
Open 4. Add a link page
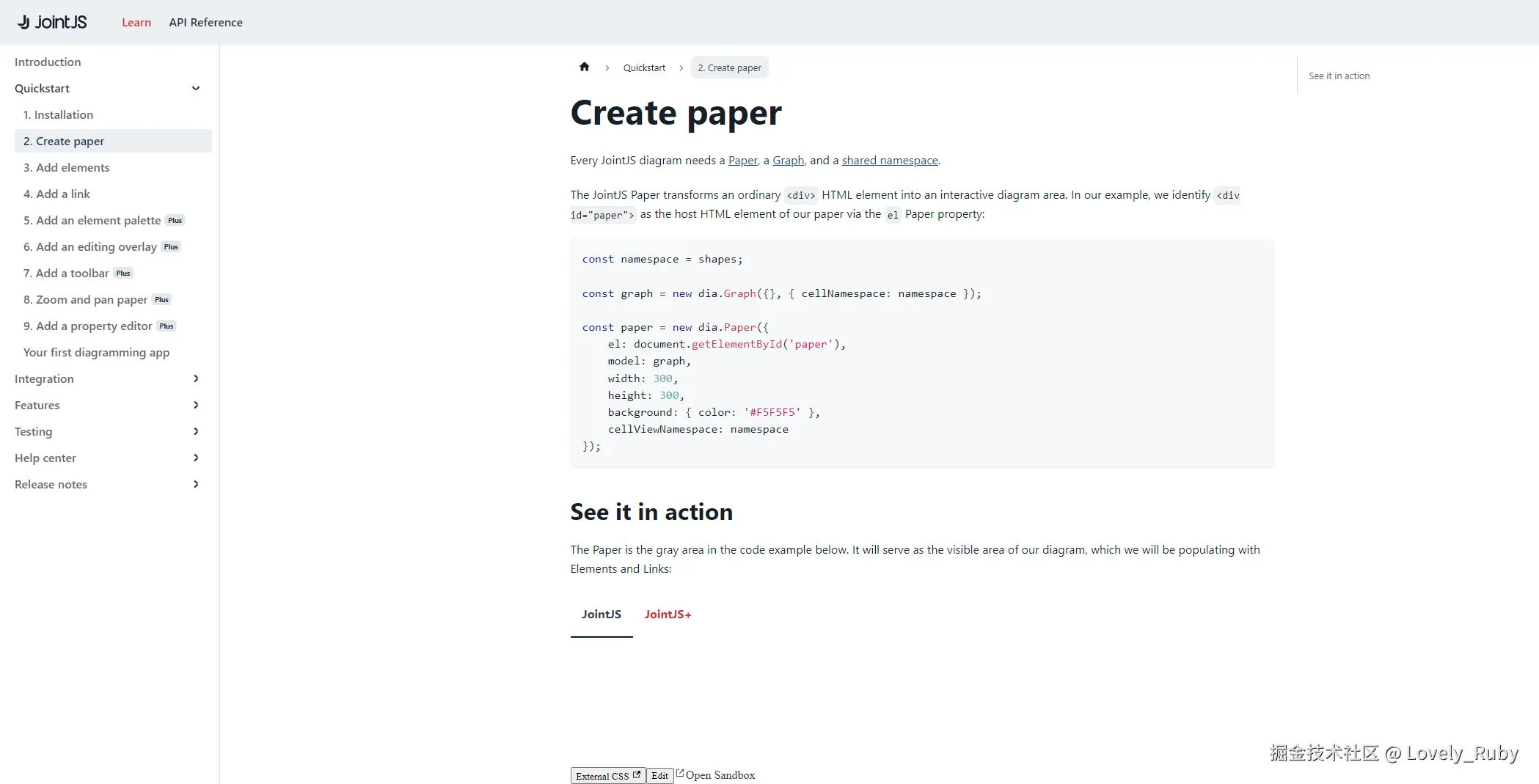coord(56,194)
